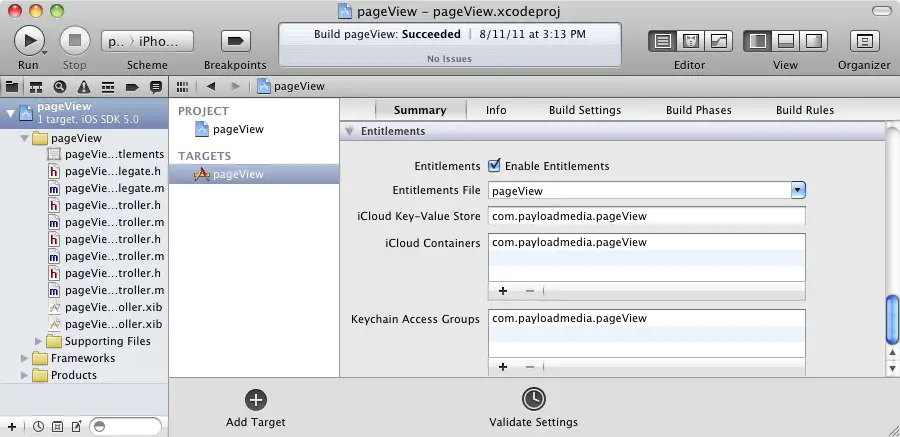900x437 pixels.
Task: Uncheck the Enable Entitlements checkbox
Action: 494,166
